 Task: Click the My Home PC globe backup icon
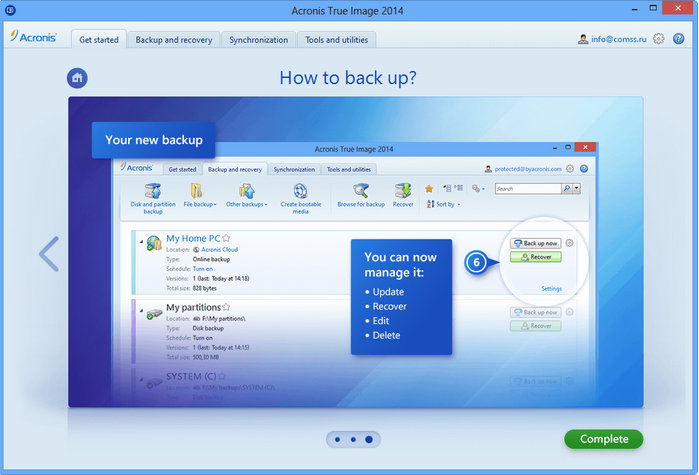[154, 243]
